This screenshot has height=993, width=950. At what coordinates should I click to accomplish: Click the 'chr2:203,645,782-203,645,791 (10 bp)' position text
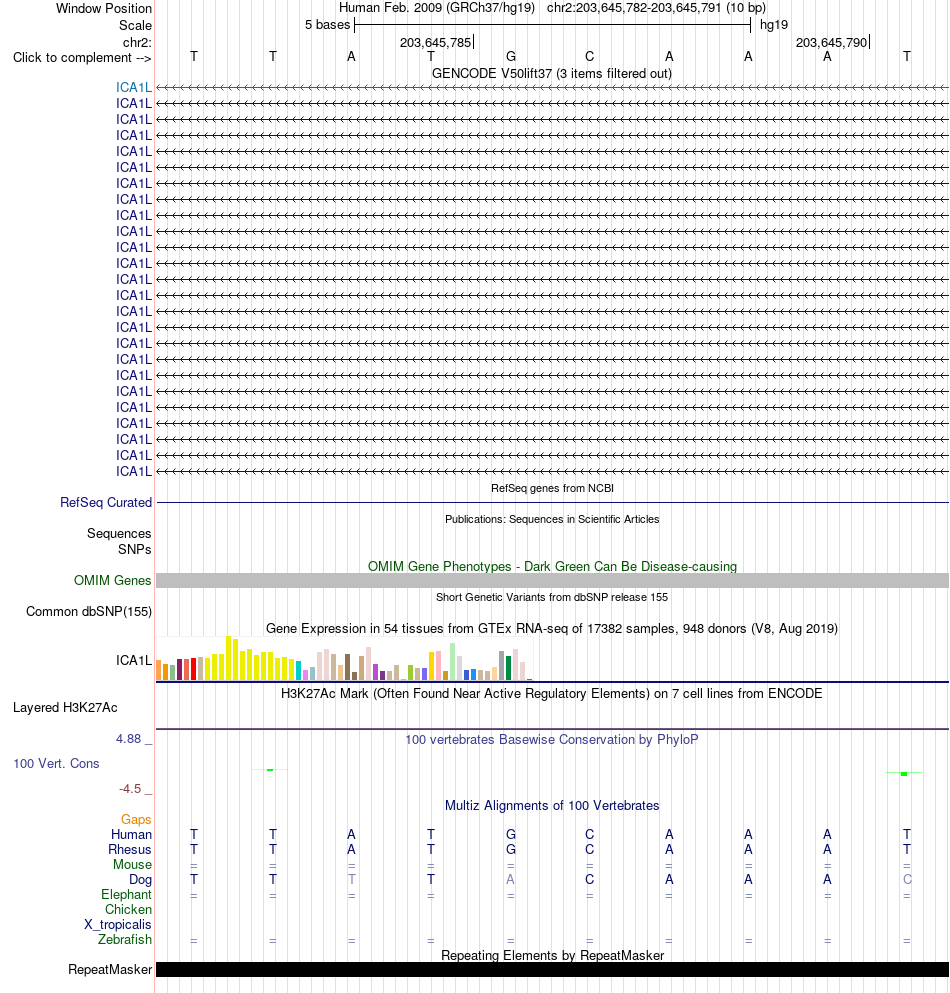[x=656, y=8]
